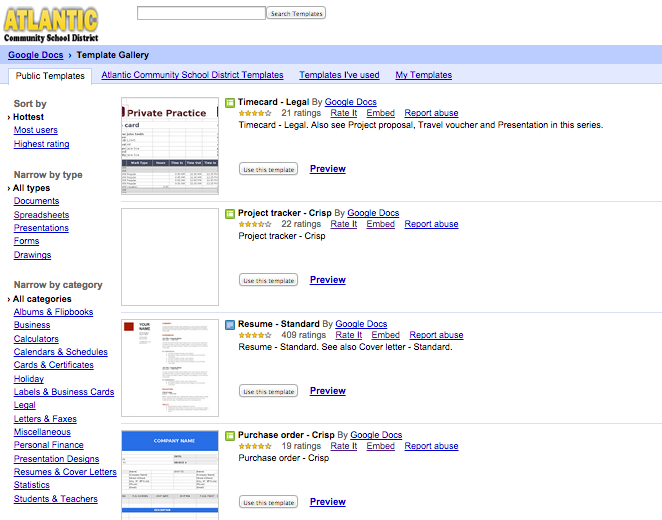Open Templates I've used tab
Viewport: 662px width, 520px height.
339,75
